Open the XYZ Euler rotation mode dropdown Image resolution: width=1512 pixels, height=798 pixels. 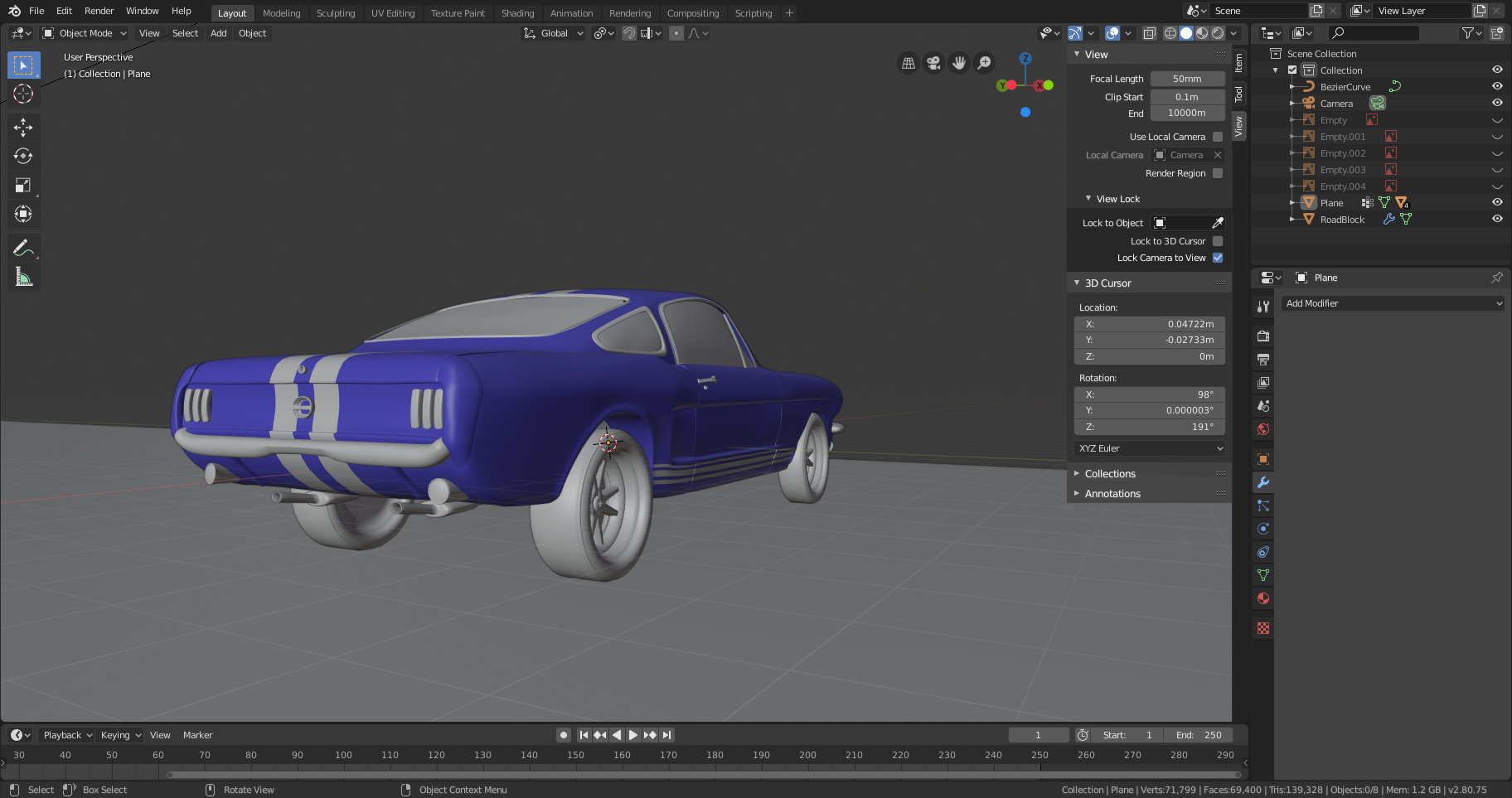point(1149,448)
